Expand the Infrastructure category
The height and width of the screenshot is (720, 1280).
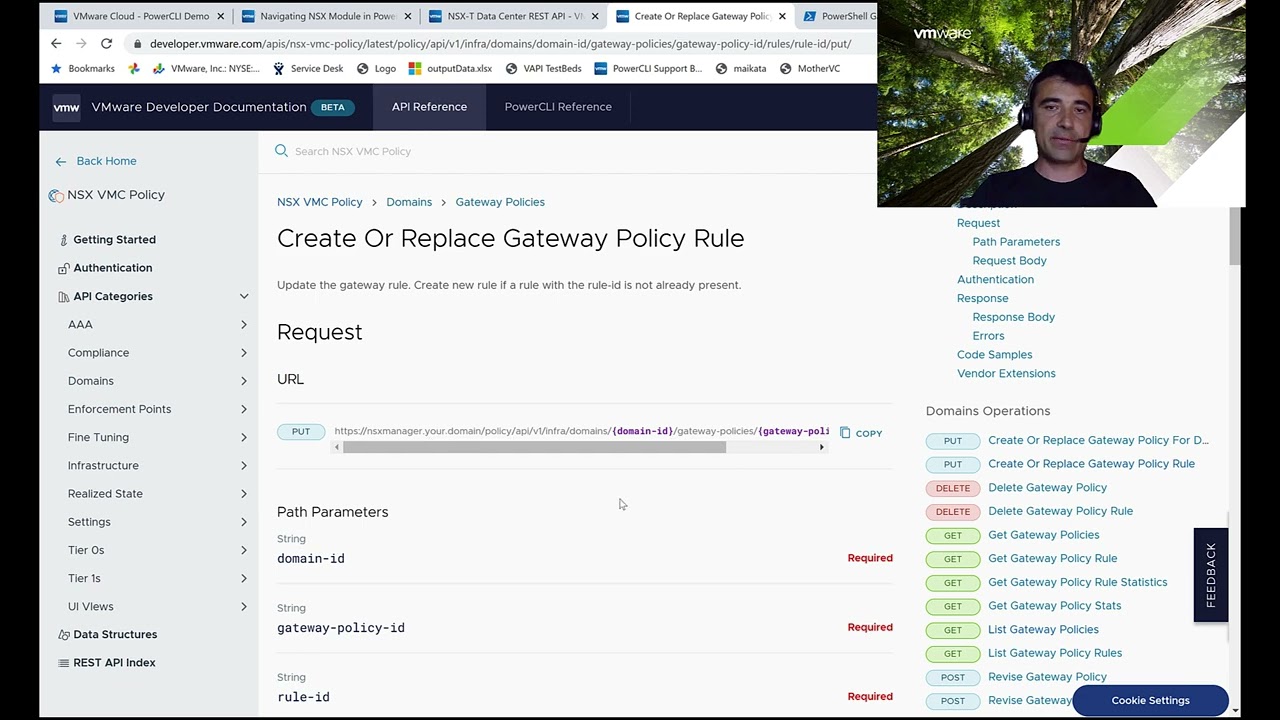tap(244, 466)
